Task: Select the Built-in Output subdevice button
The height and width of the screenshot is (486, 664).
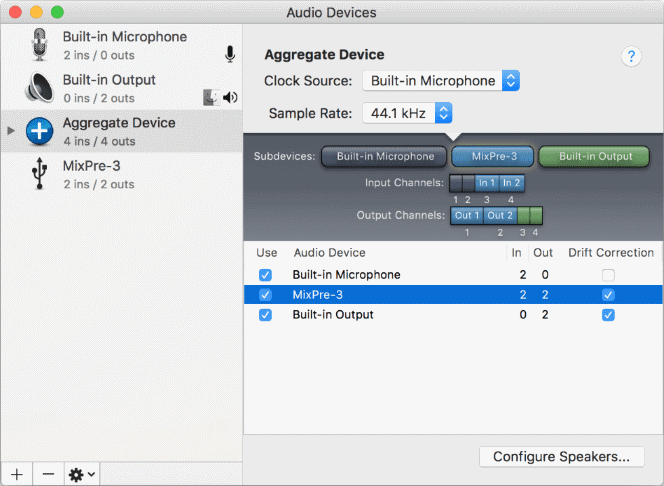Action: tap(593, 156)
